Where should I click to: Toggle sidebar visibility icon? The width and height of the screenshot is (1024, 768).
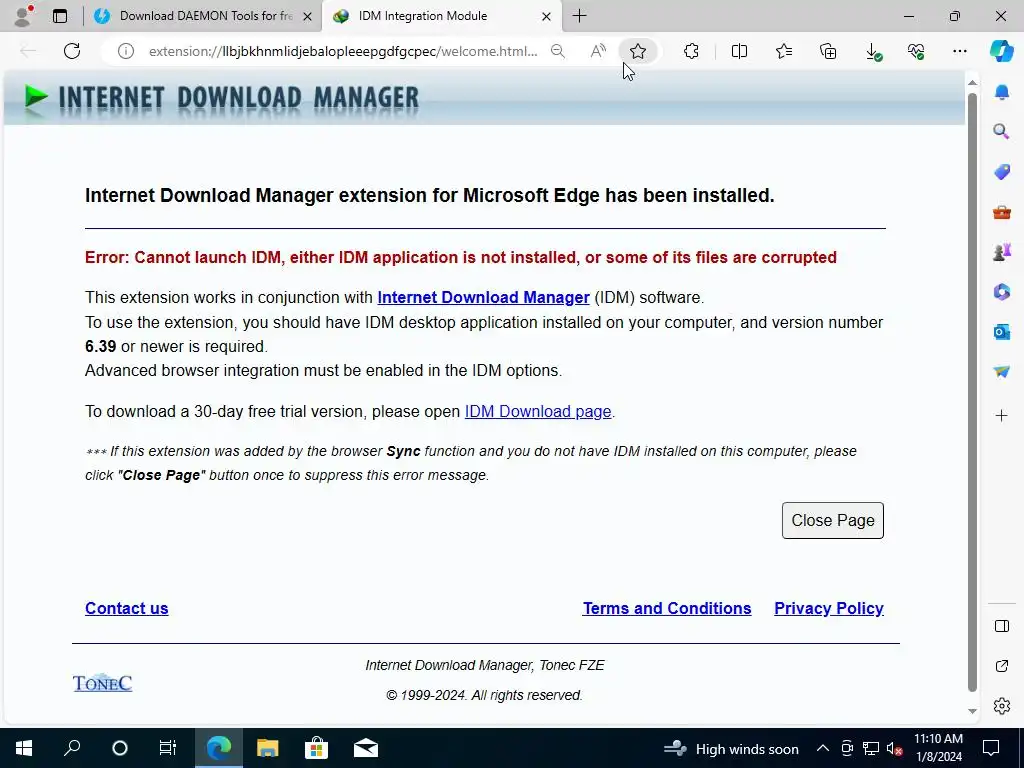1002,626
